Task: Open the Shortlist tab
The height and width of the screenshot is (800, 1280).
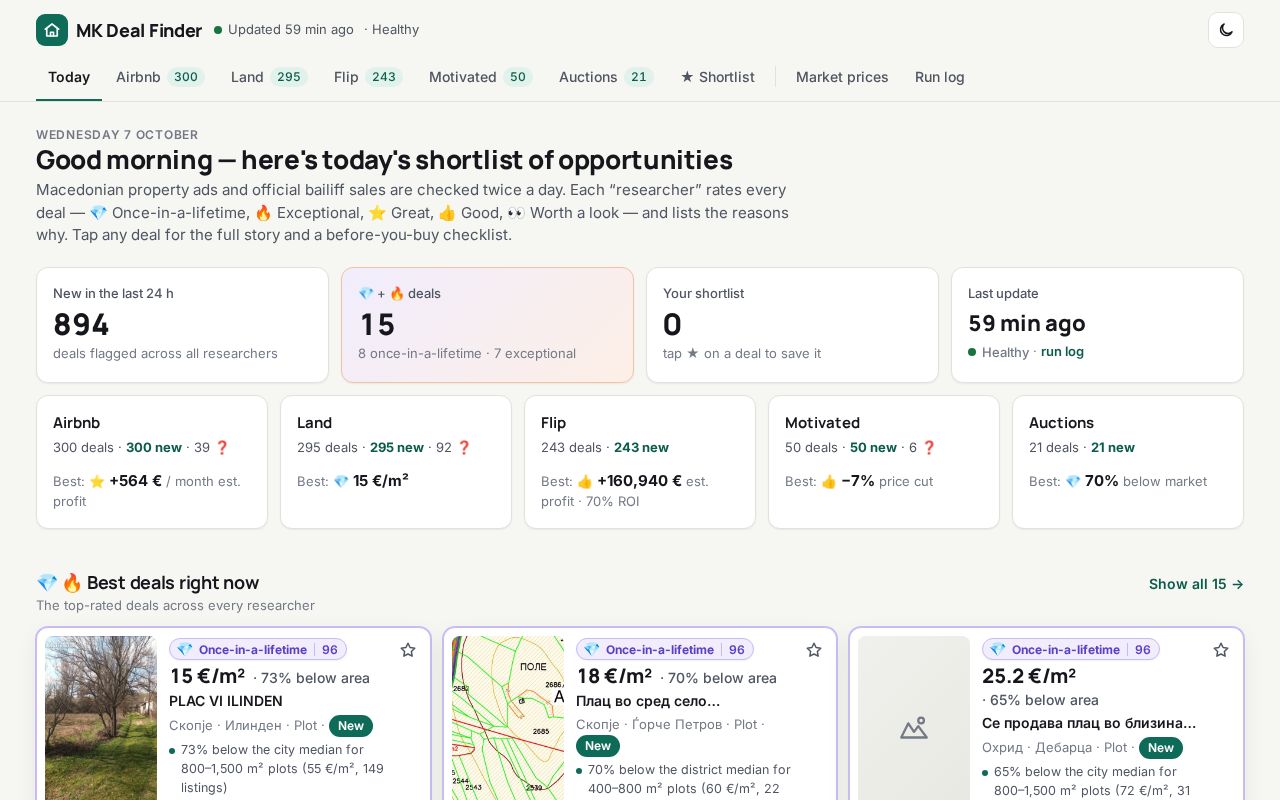Action: pyautogui.click(x=718, y=77)
